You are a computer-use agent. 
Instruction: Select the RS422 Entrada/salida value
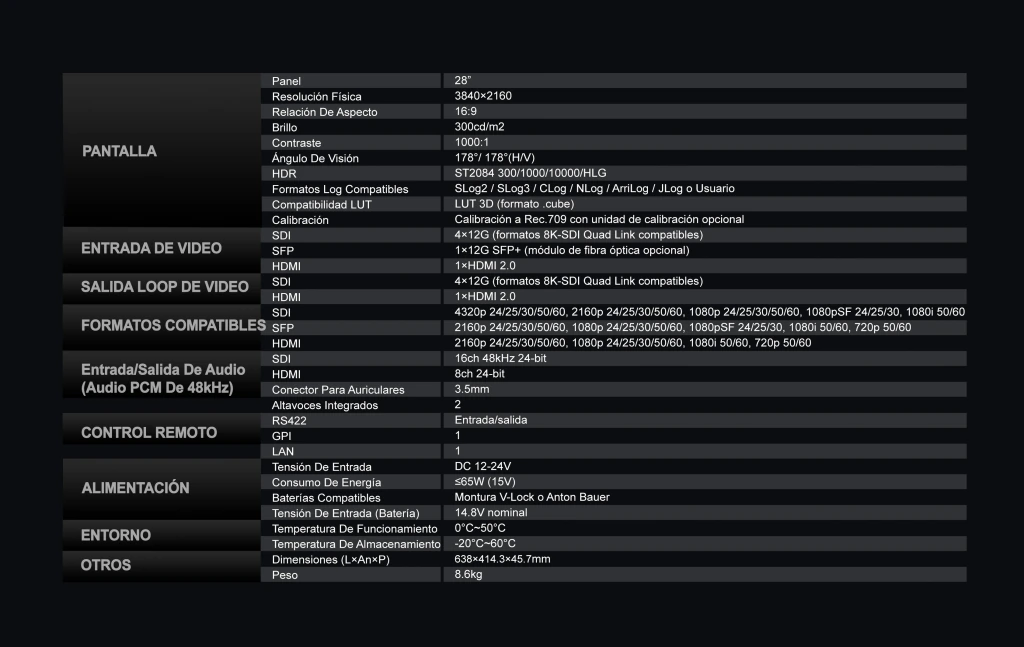pos(491,420)
